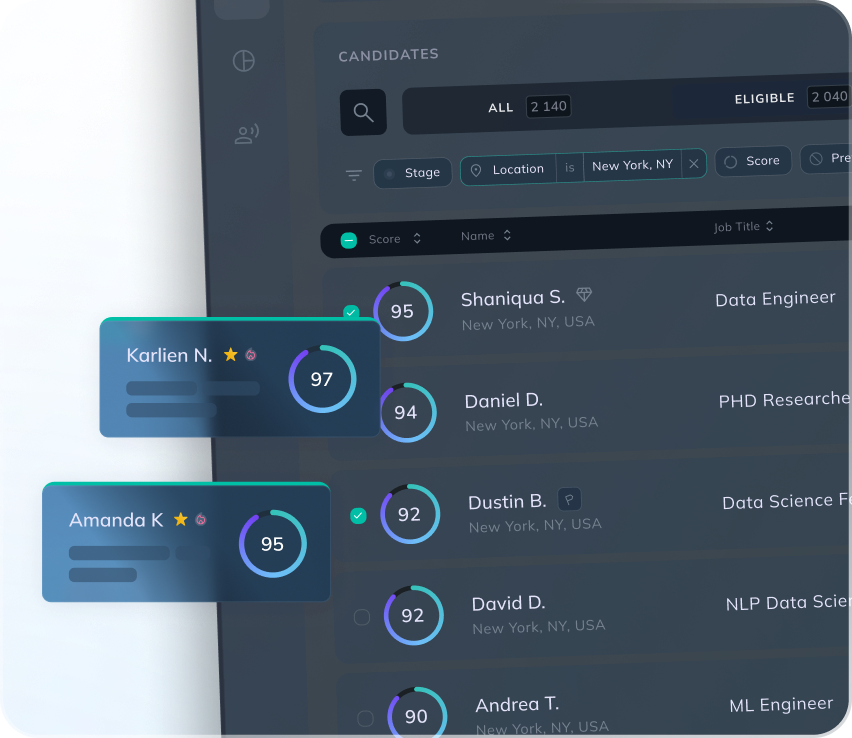Click the flag badge next to Dustin B.

click(x=569, y=499)
